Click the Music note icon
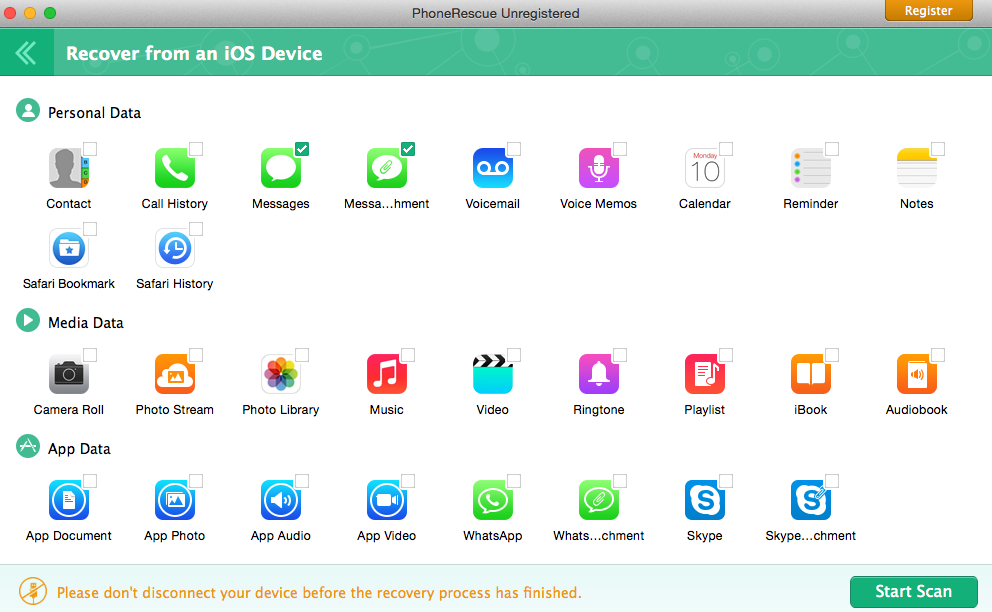Screen dimensions: 992x612 coord(387,374)
